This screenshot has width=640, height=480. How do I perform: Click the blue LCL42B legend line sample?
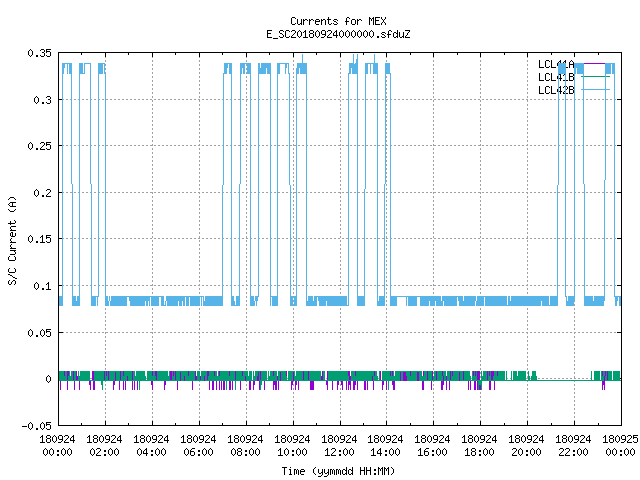[x=595, y=89]
